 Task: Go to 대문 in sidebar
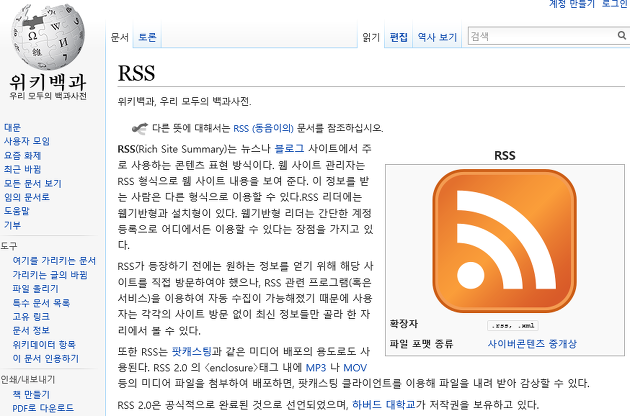[12, 127]
